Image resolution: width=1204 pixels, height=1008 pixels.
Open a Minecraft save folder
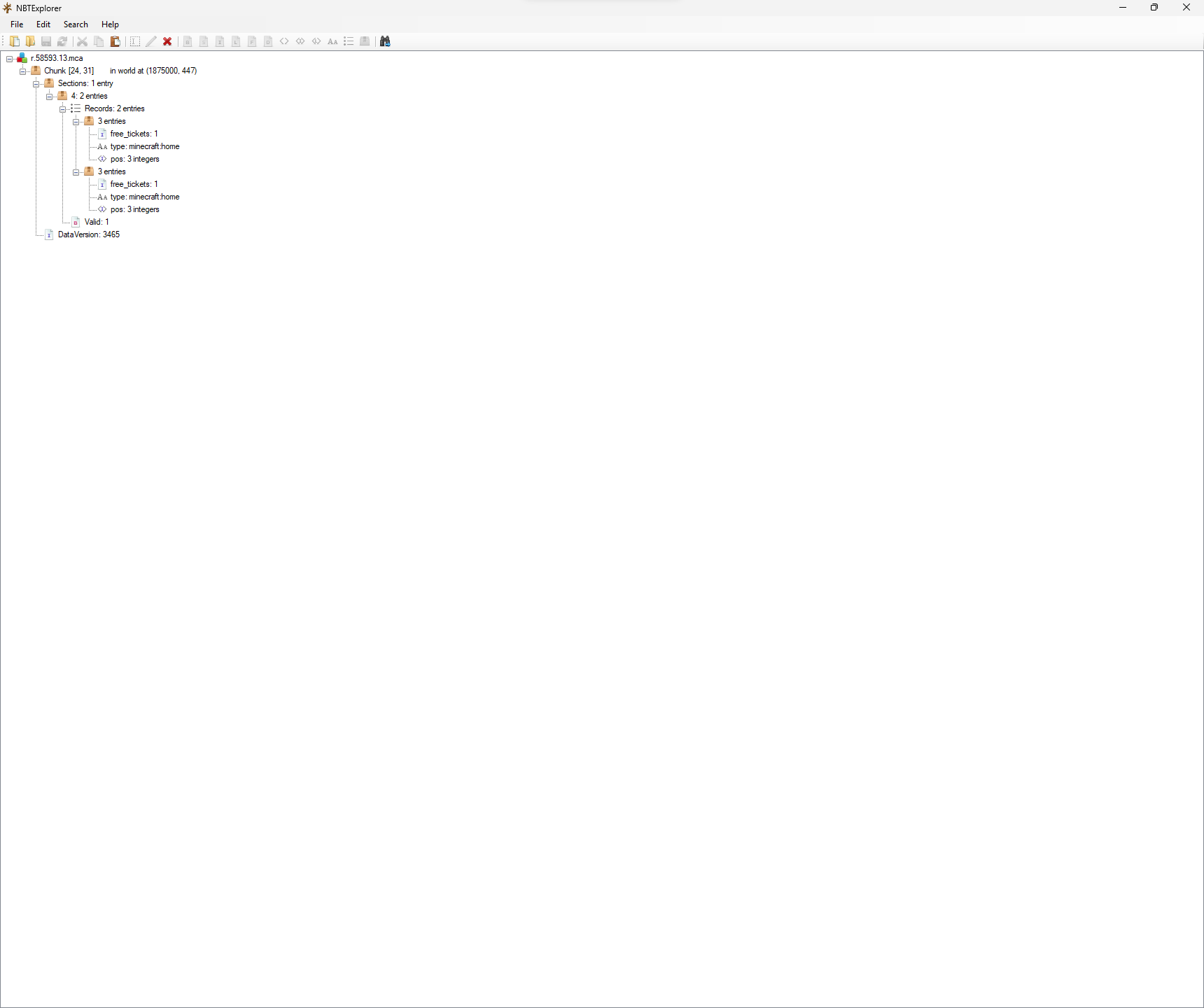coord(30,41)
